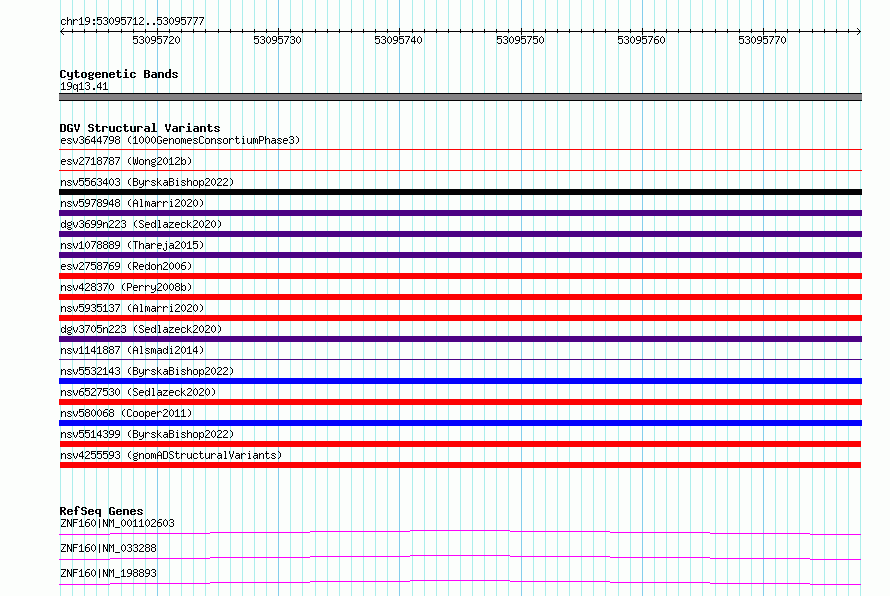Open transcript ZNF160|NM_033288
Image resolution: width=890 pixels, height=596 pixels.
pyautogui.click(x=108, y=548)
